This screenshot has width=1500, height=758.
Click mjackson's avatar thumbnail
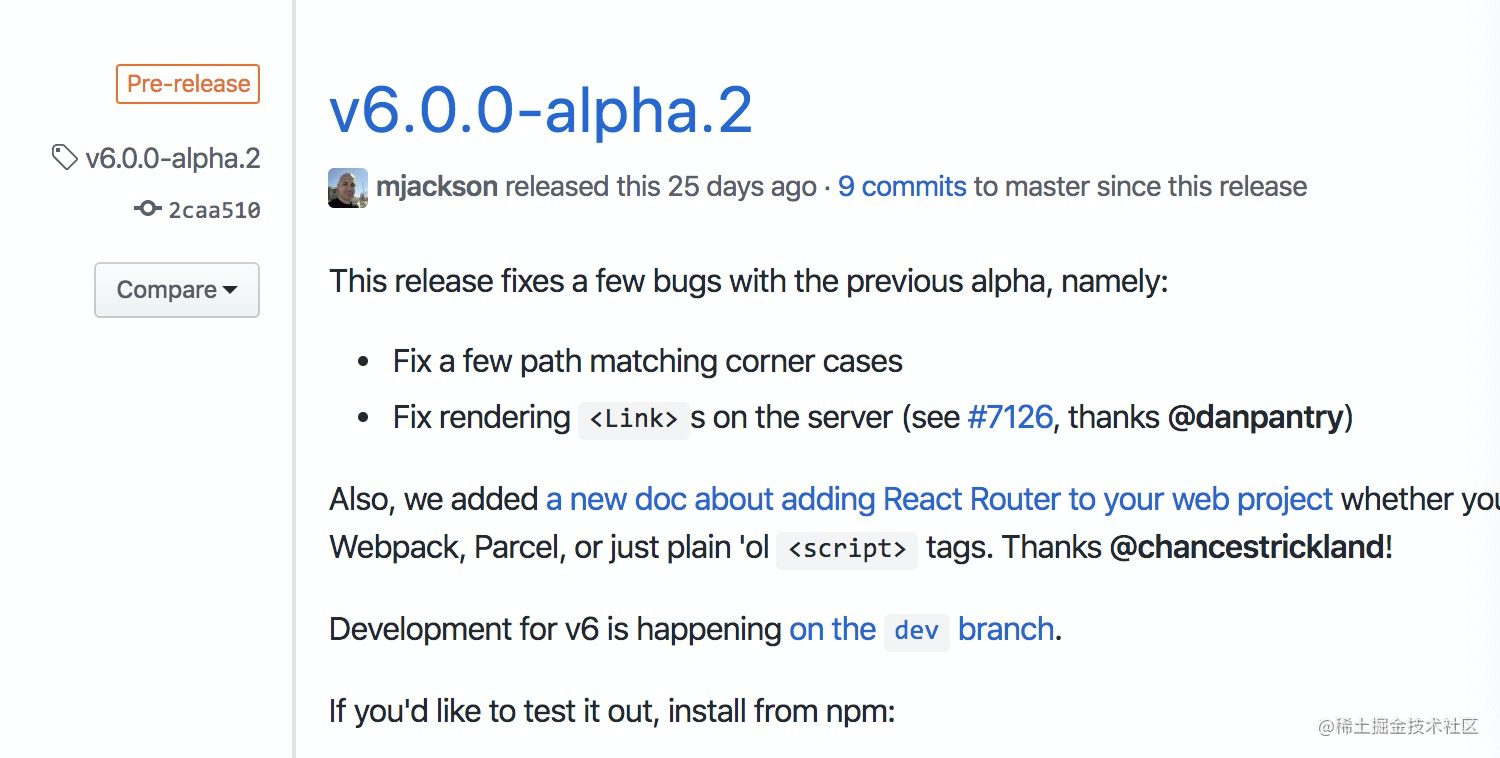point(348,187)
